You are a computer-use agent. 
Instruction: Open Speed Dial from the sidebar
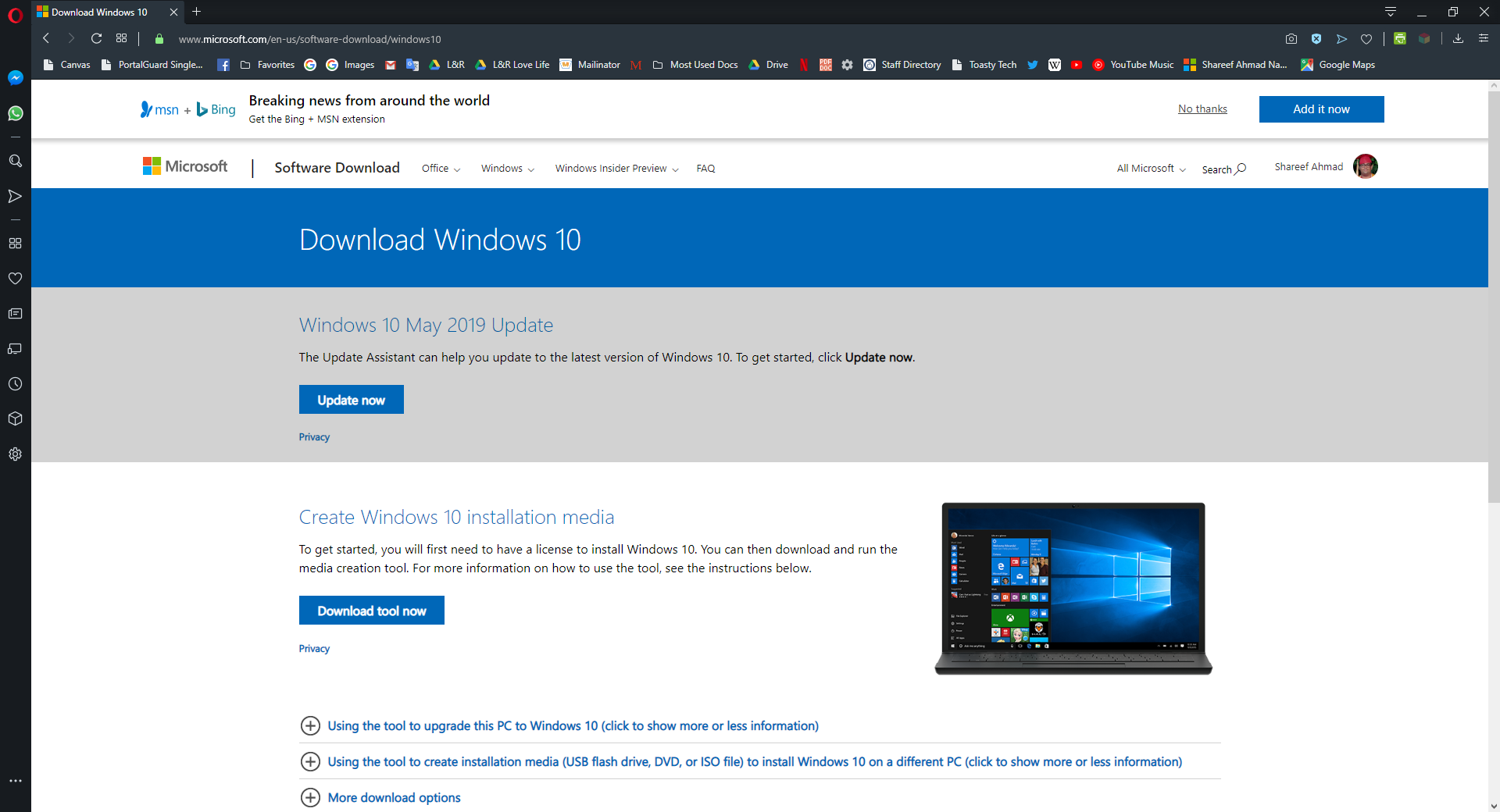[15, 243]
